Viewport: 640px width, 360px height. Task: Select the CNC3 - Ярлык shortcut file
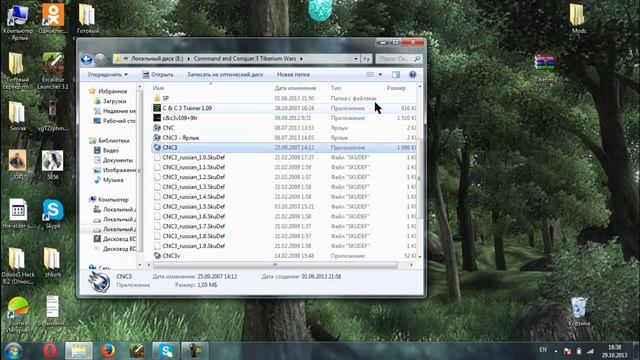284,138
